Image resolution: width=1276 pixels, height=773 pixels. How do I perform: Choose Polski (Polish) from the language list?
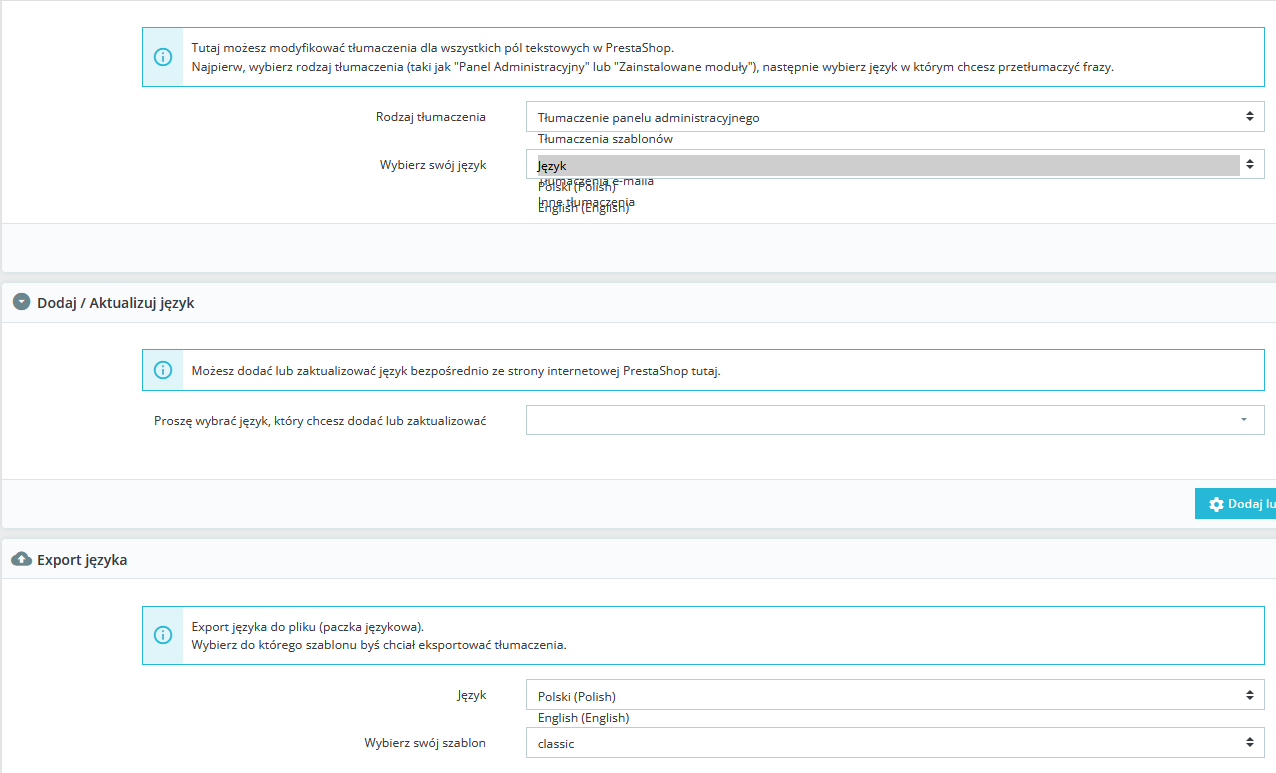tap(576, 187)
